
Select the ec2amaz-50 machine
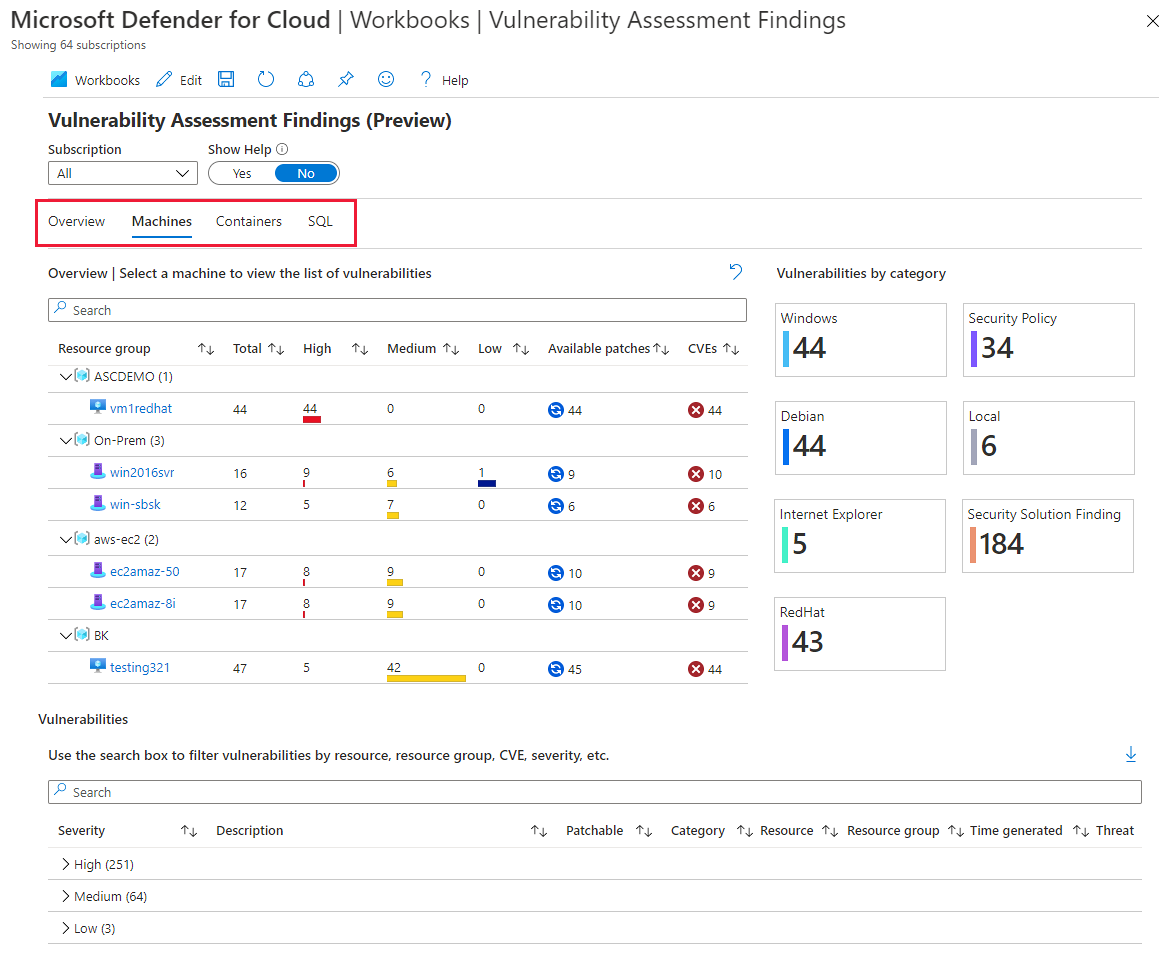pos(145,572)
